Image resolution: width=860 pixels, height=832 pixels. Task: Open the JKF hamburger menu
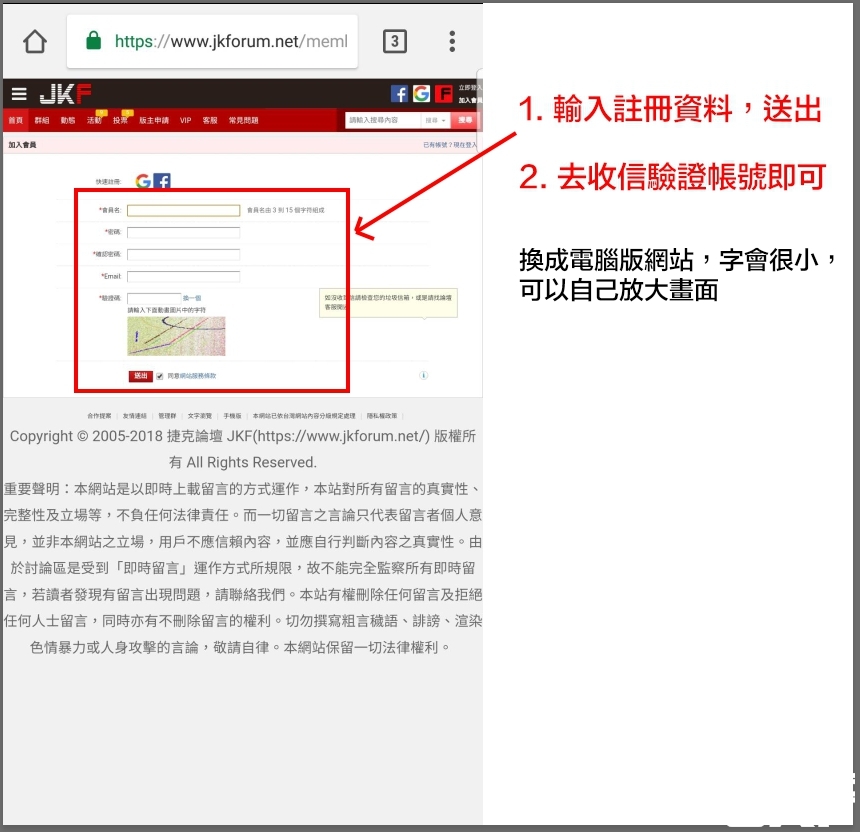(x=19, y=94)
